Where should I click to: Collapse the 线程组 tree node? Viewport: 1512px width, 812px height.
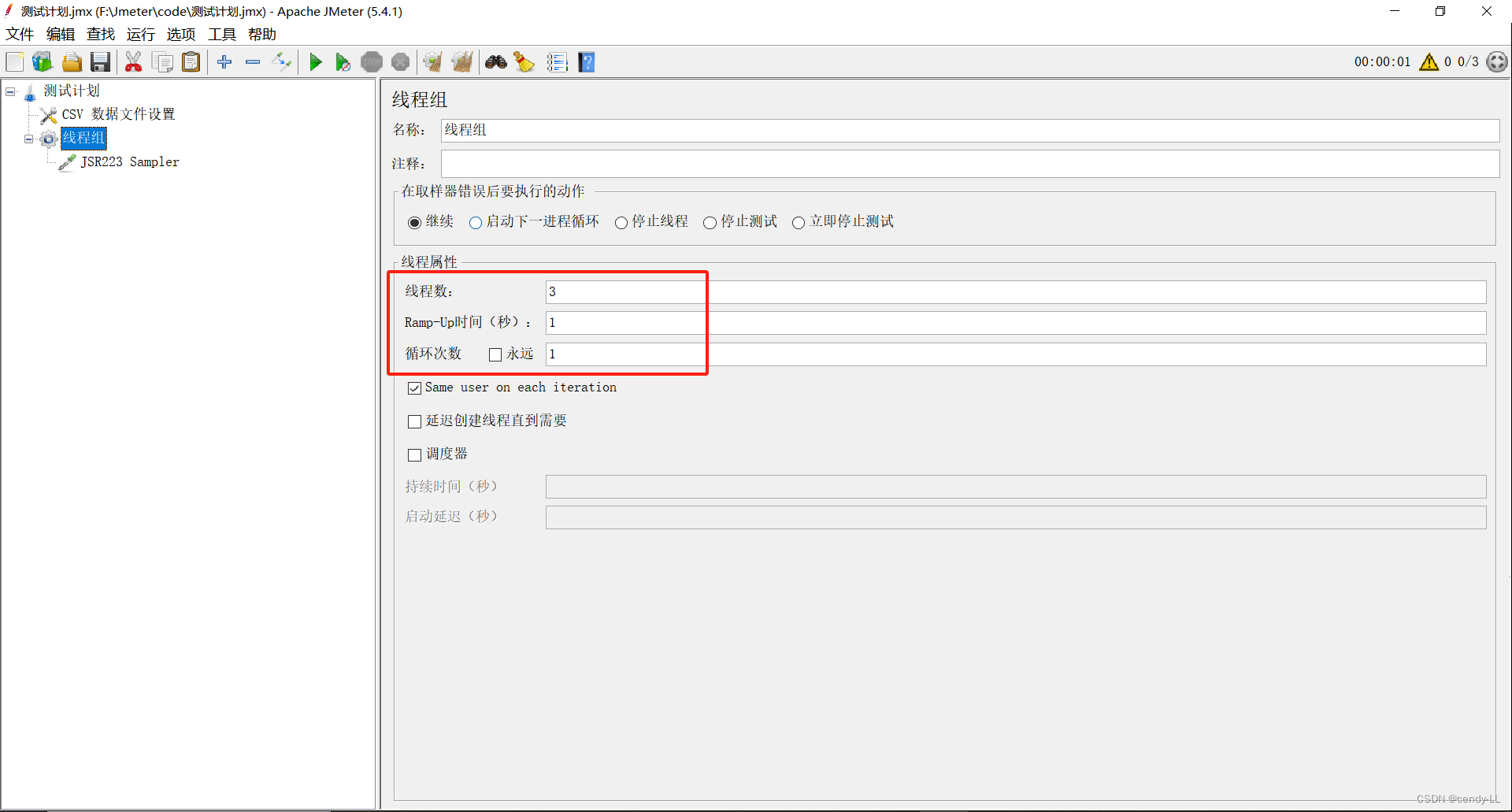(x=28, y=139)
